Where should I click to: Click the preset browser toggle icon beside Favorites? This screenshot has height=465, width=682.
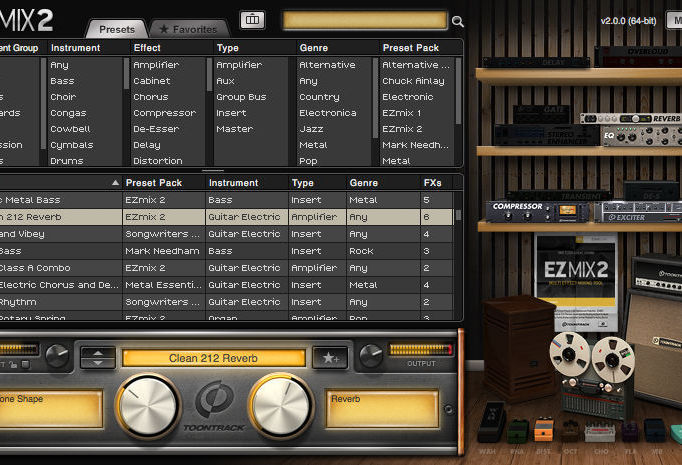[254, 20]
